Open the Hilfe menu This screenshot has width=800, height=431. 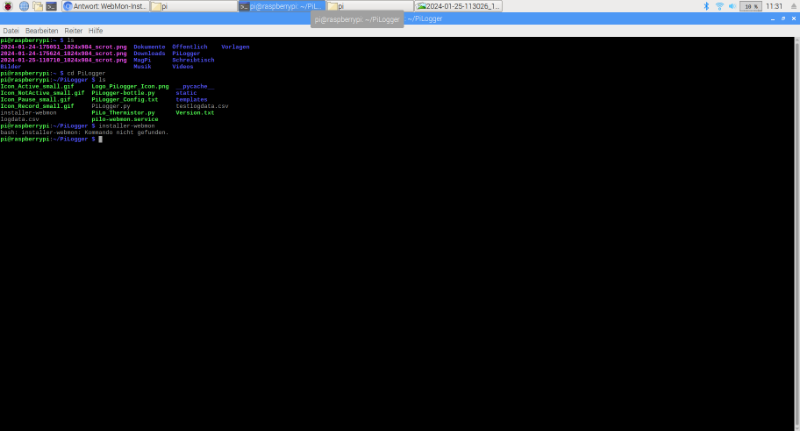96,31
